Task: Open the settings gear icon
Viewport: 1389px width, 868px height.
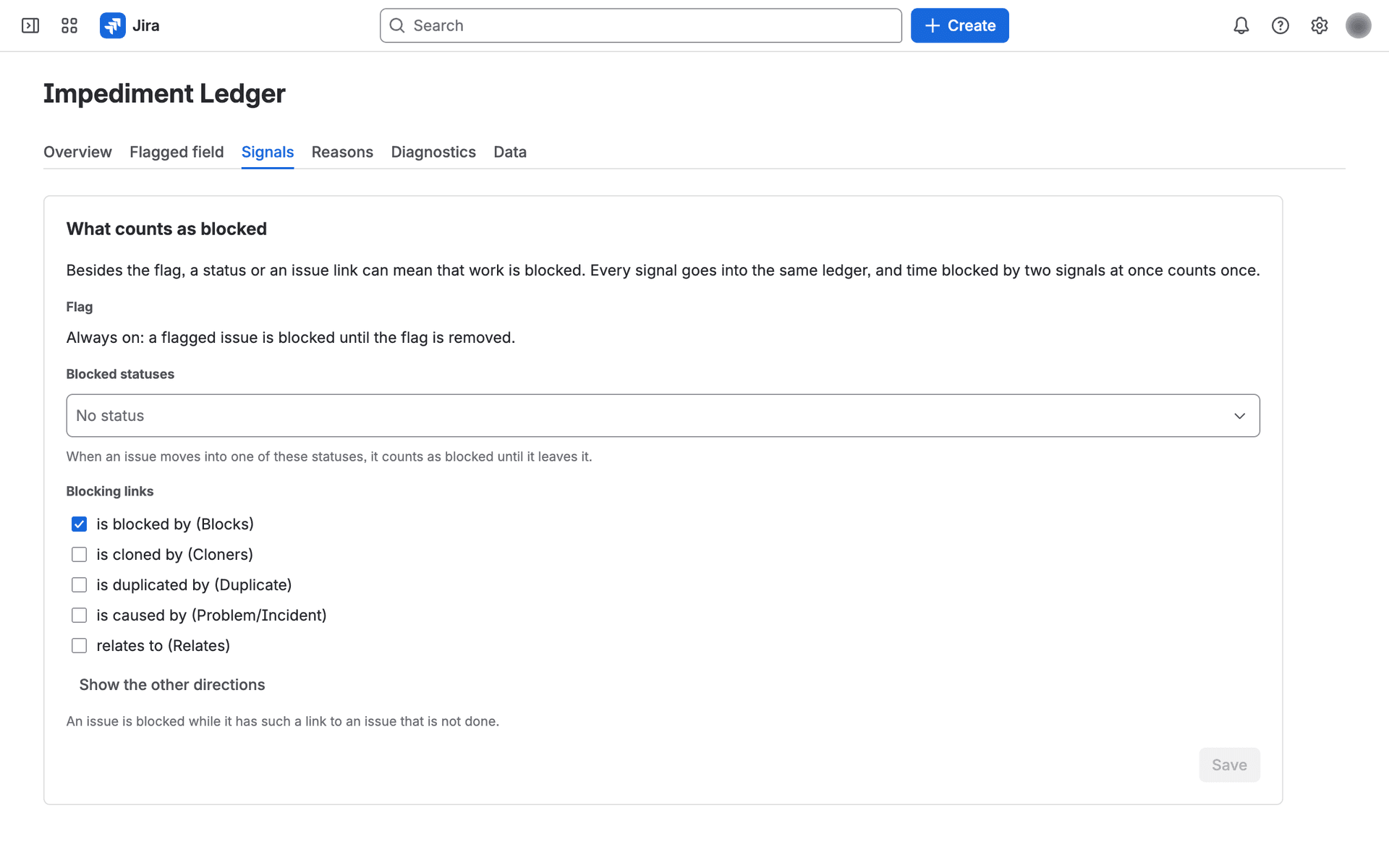Action: point(1320,26)
